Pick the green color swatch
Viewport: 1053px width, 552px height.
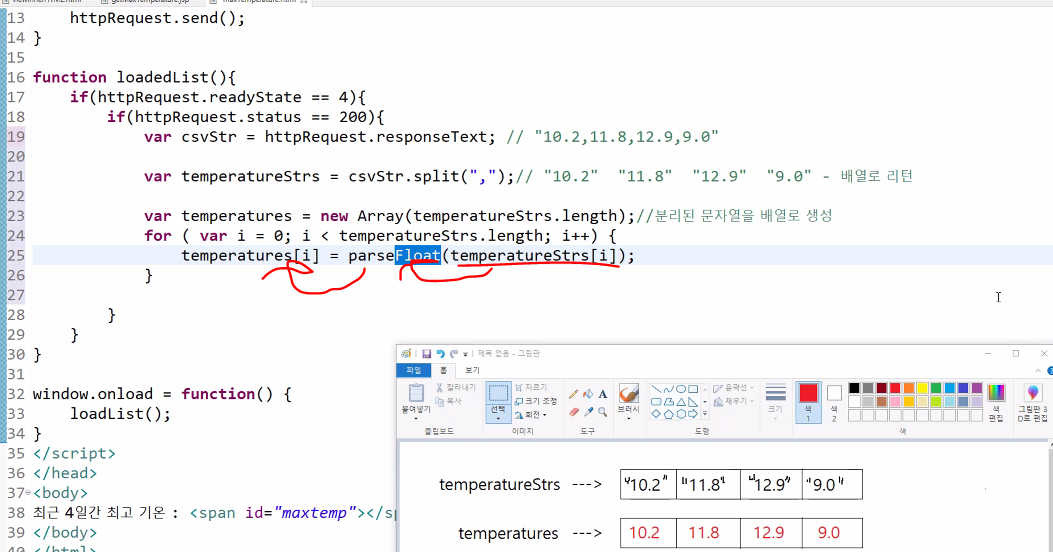936,388
